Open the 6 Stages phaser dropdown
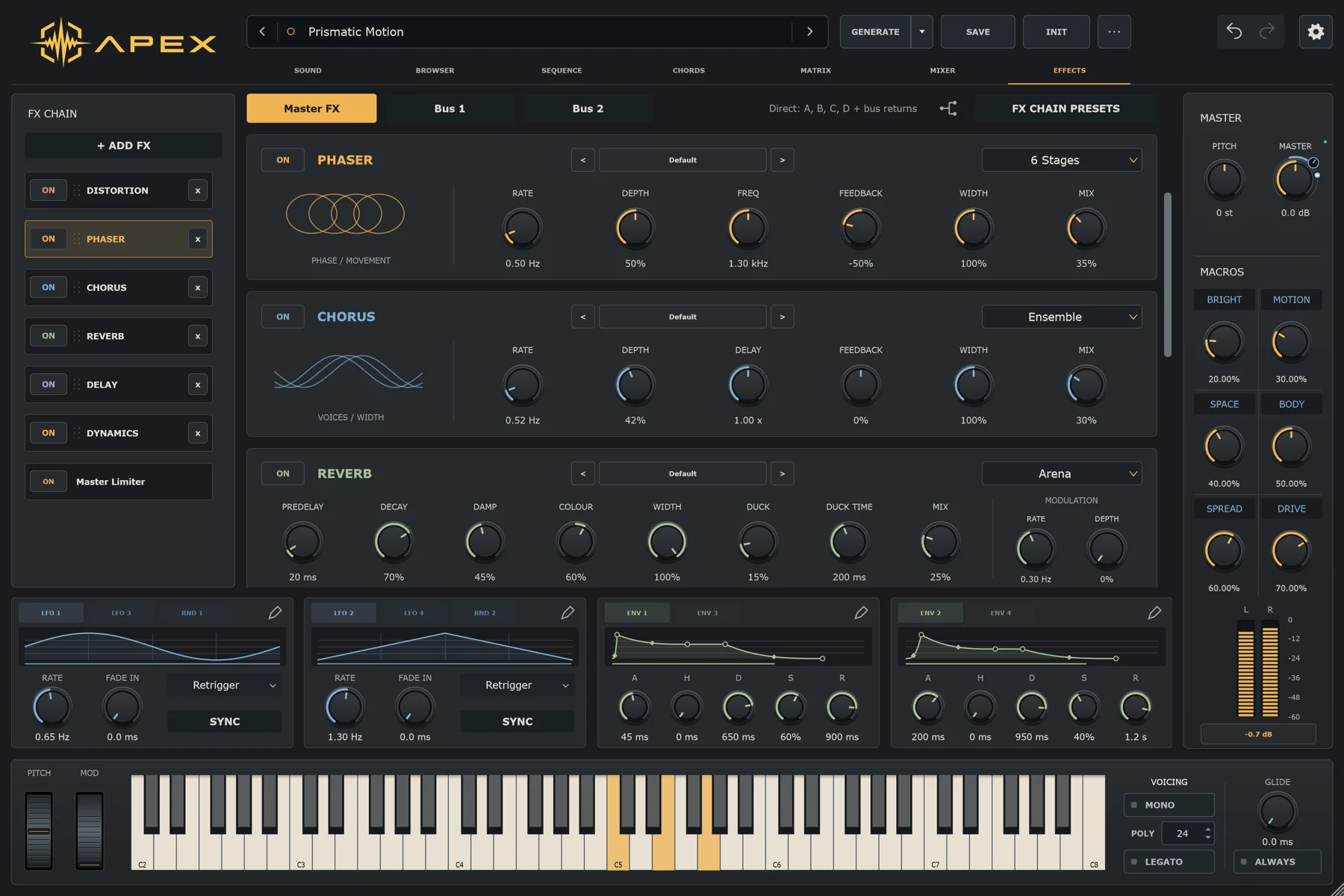The image size is (1344, 896). coord(1061,160)
